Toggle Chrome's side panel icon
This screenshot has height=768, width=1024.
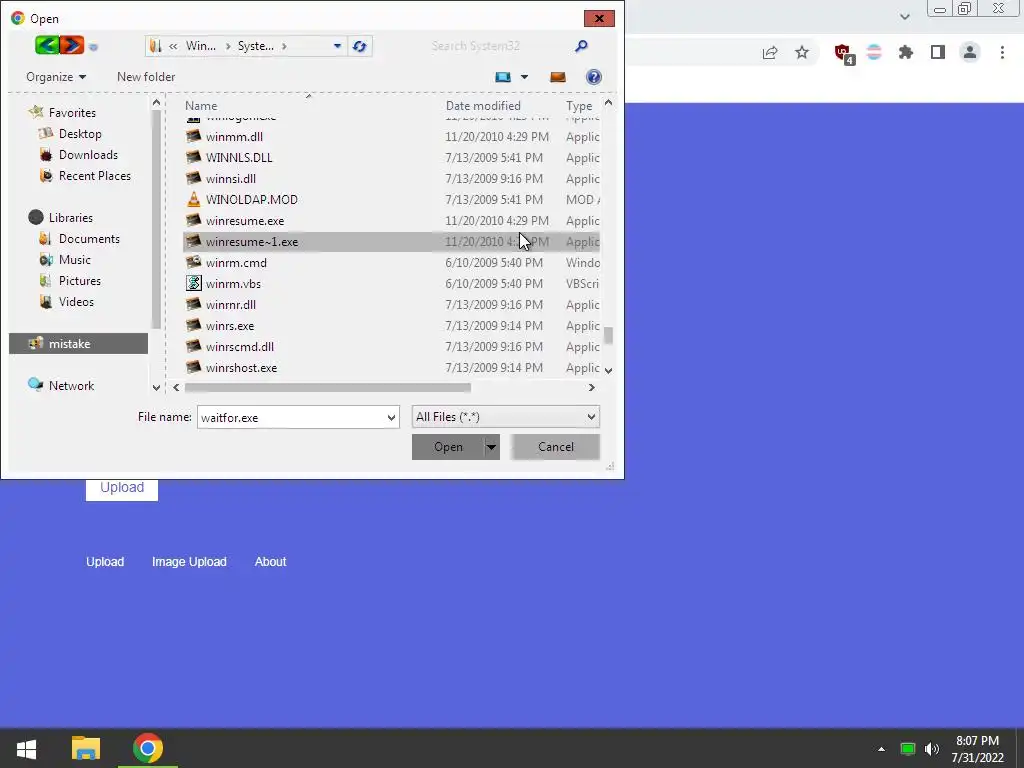pyautogui.click(x=938, y=52)
